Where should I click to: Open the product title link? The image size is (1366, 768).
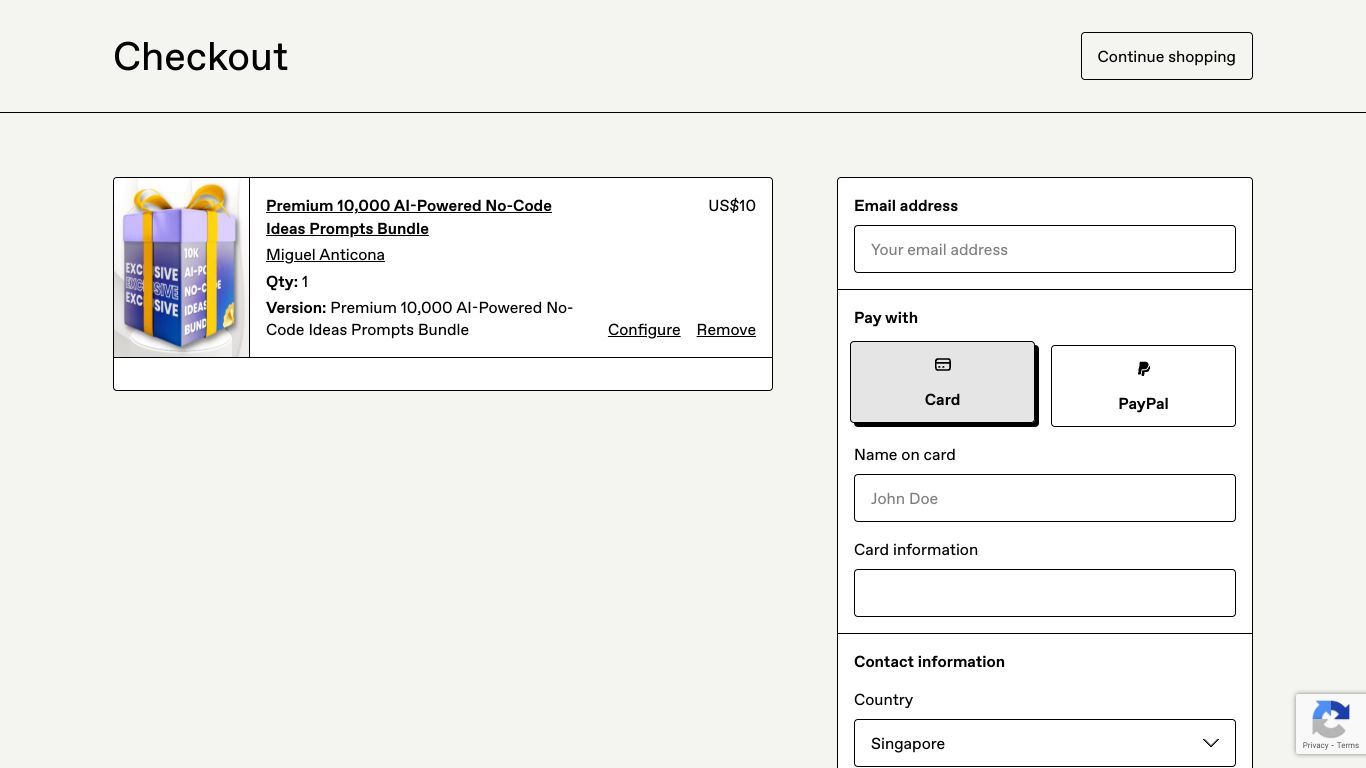click(409, 217)
